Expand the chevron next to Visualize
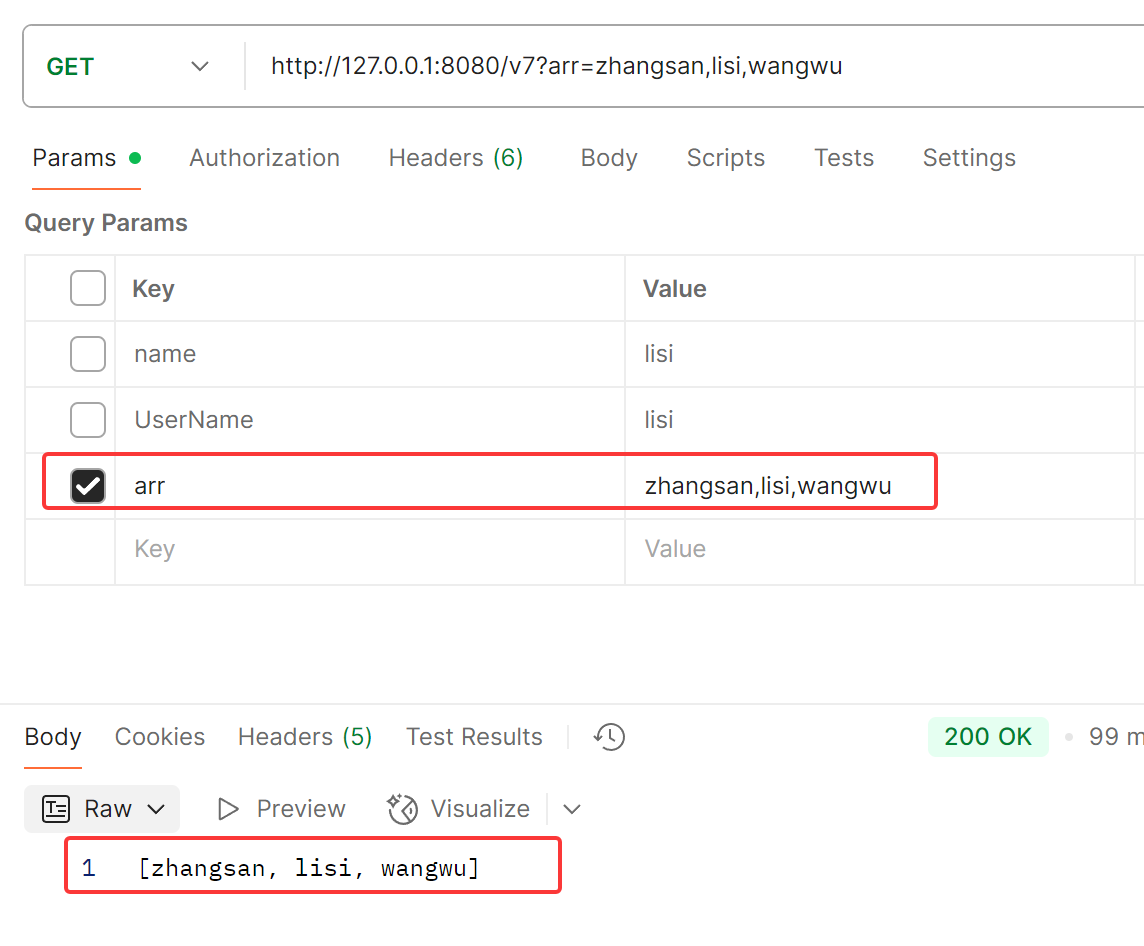This screenshot has width=1144, height=946. click(572, 809)
